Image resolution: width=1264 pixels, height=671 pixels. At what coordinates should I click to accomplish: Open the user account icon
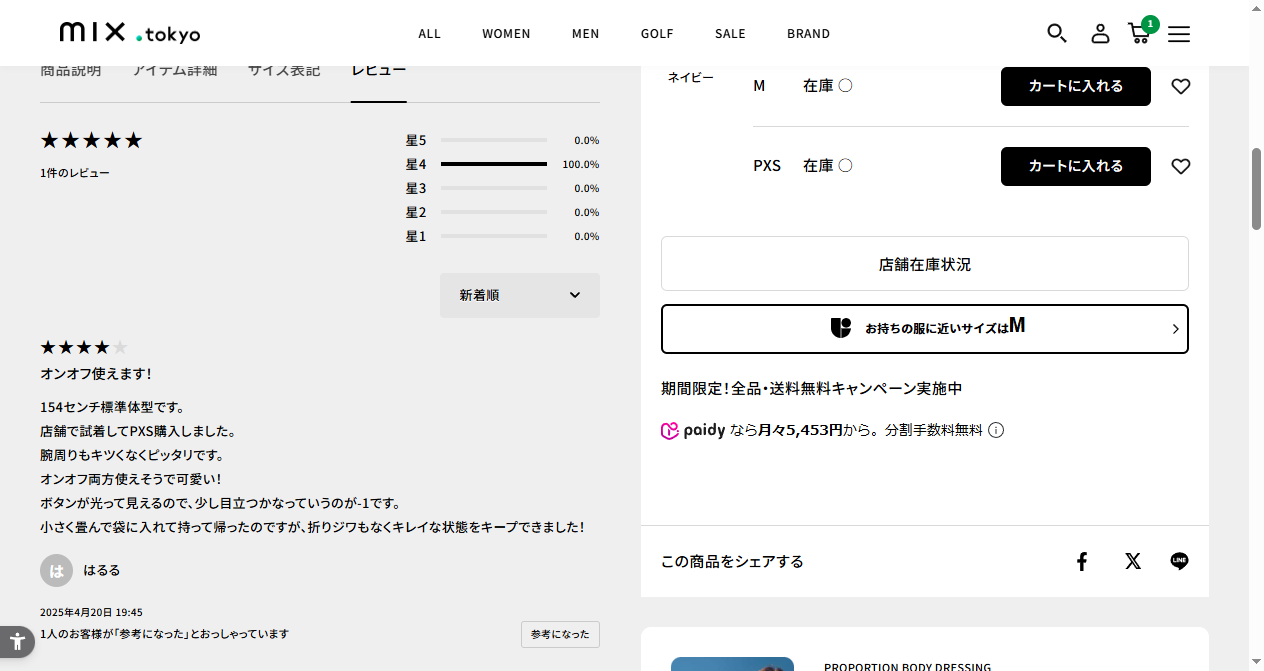point(1100,33)
